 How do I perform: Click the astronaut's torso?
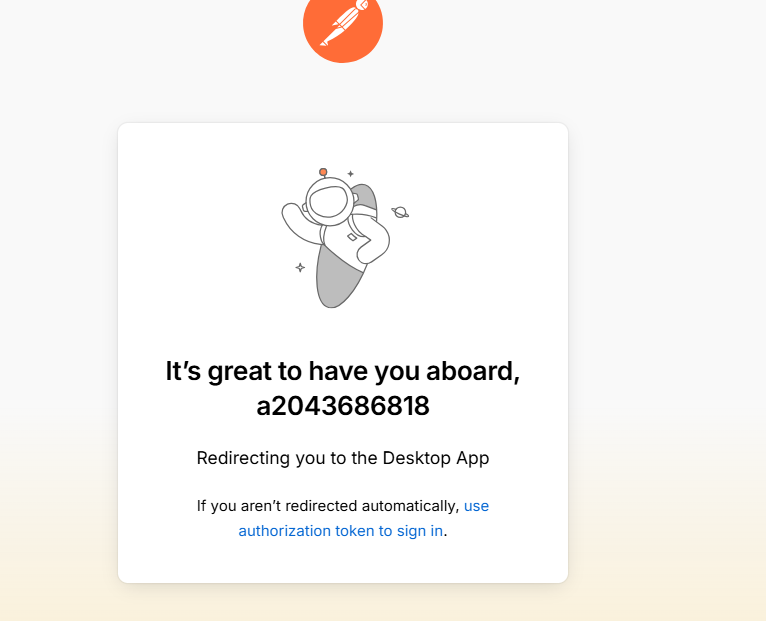point(344,244)
